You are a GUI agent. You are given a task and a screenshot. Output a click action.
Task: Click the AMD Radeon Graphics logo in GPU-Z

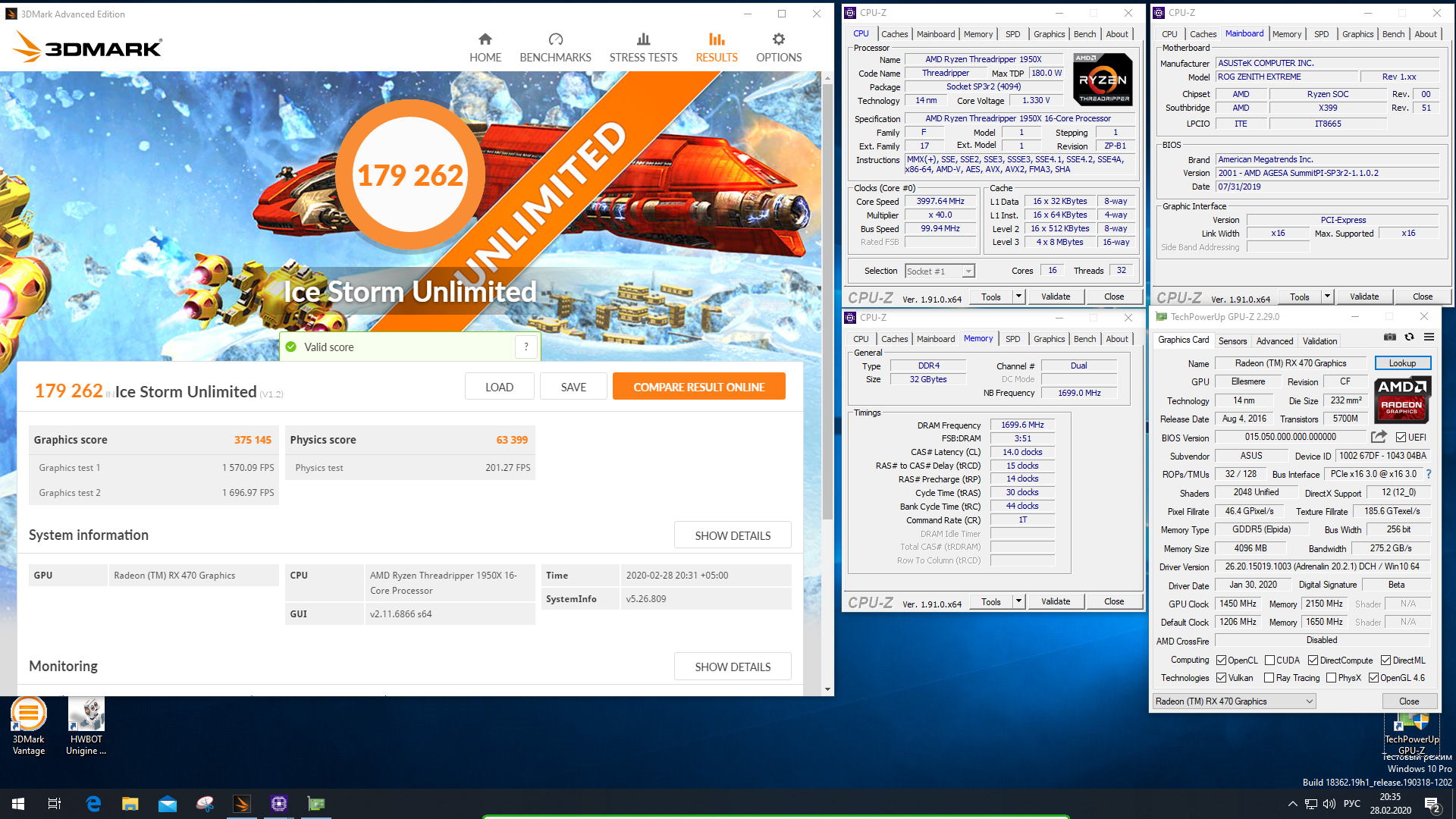click(1402, 400)
